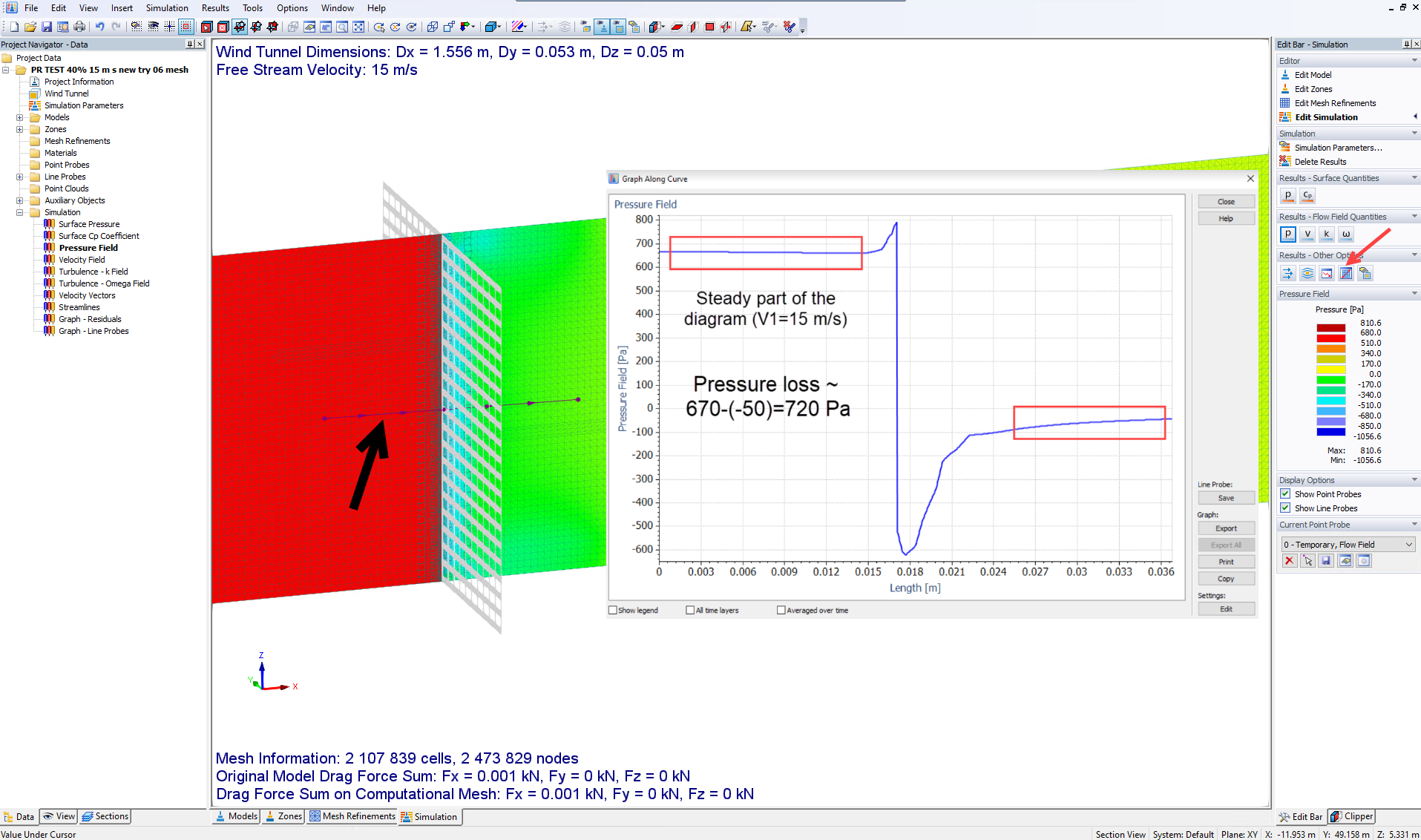Click the Open folder toolbar icon
Viewport: 1421px width, 840px height.
[x=30, y=27]
